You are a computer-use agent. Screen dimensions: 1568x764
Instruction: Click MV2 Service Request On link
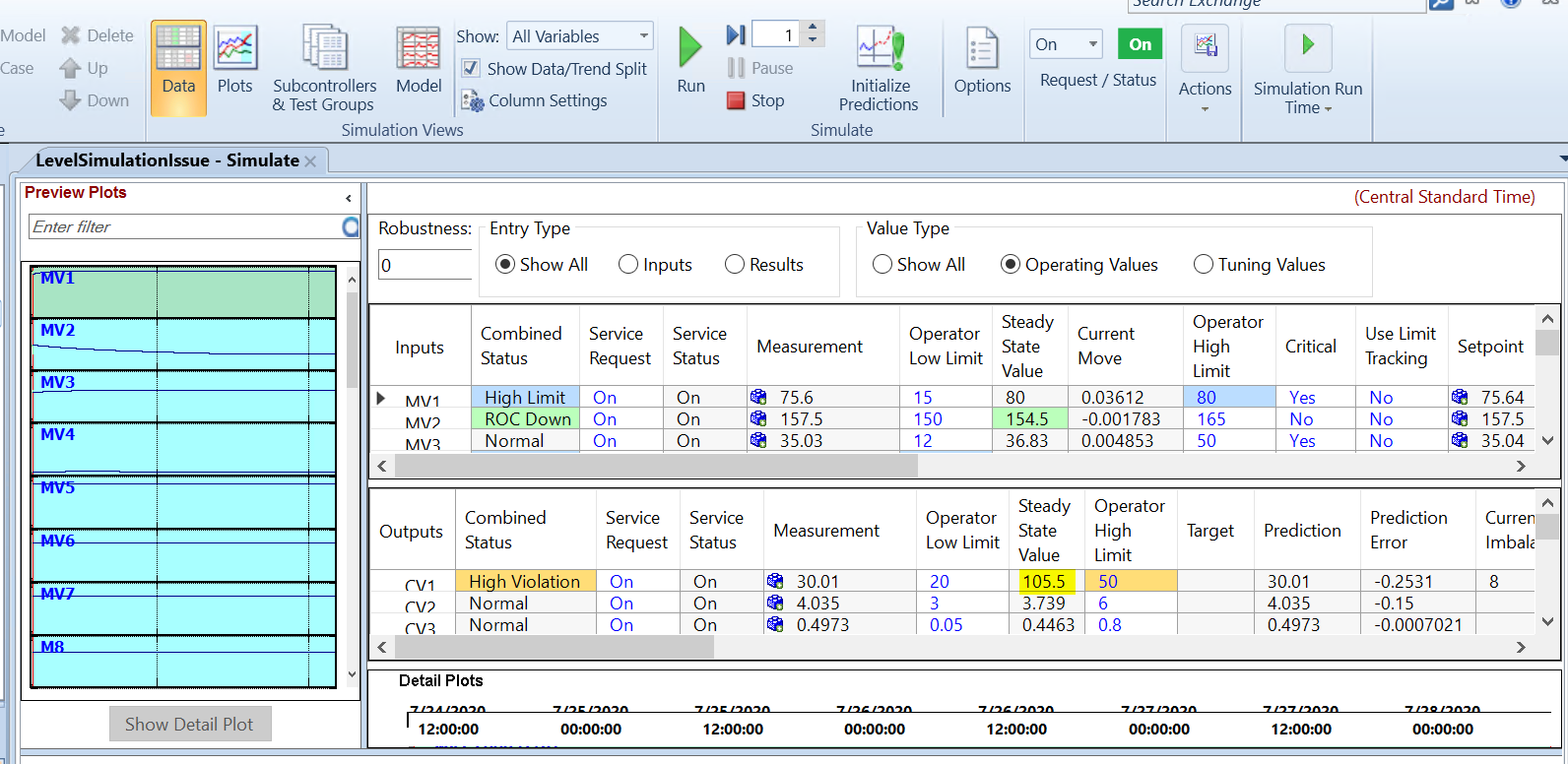[605, 419]
